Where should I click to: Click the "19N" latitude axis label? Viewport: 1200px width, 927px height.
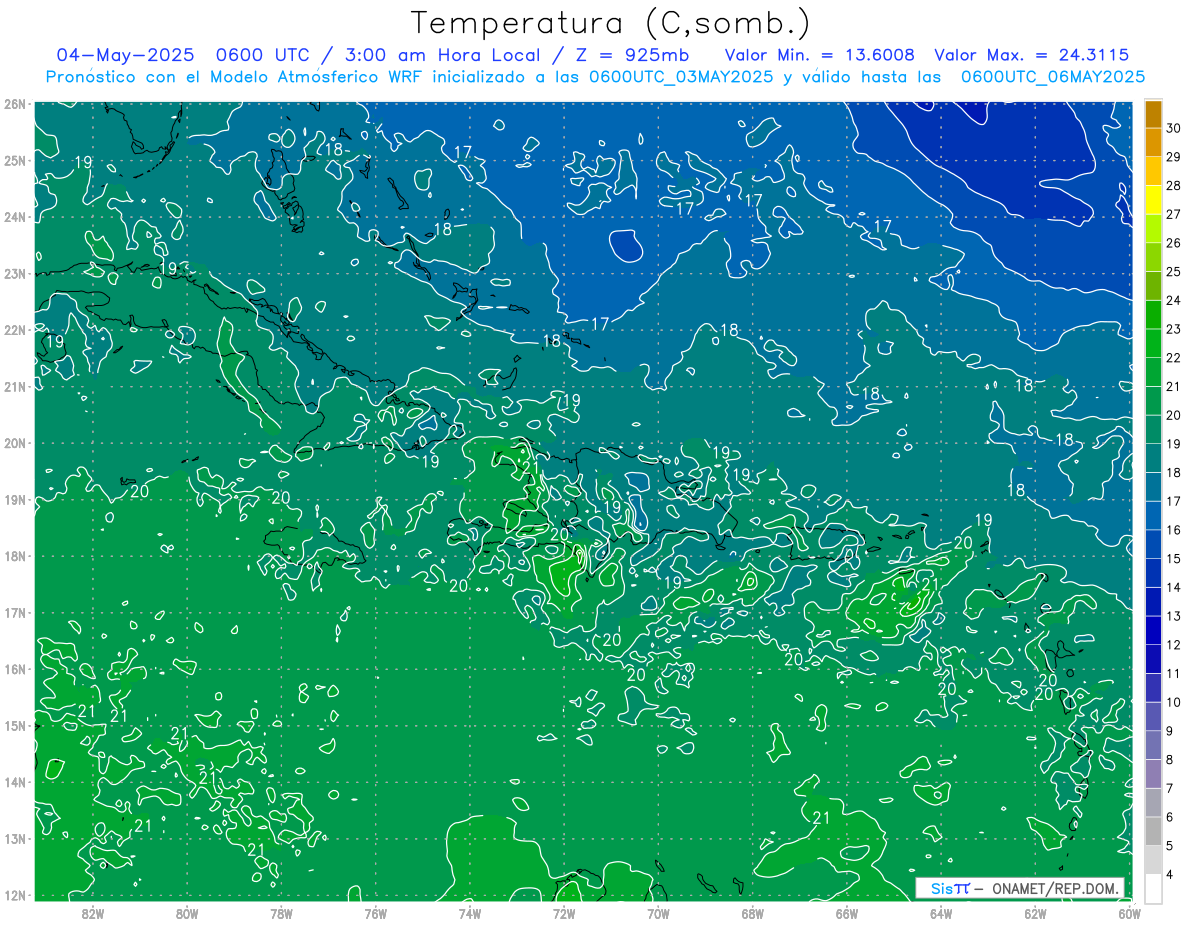(x=14, y=499)
